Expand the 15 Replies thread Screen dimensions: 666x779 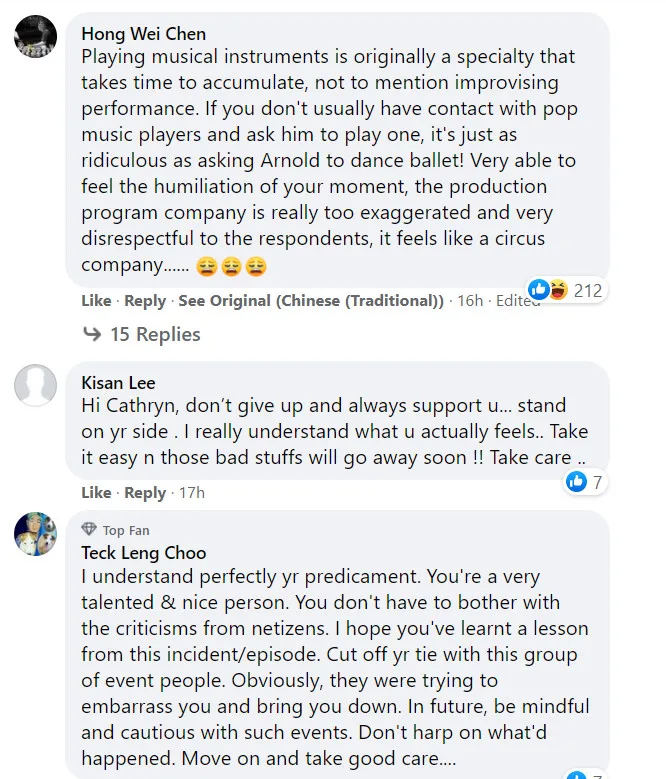point(154,334)
